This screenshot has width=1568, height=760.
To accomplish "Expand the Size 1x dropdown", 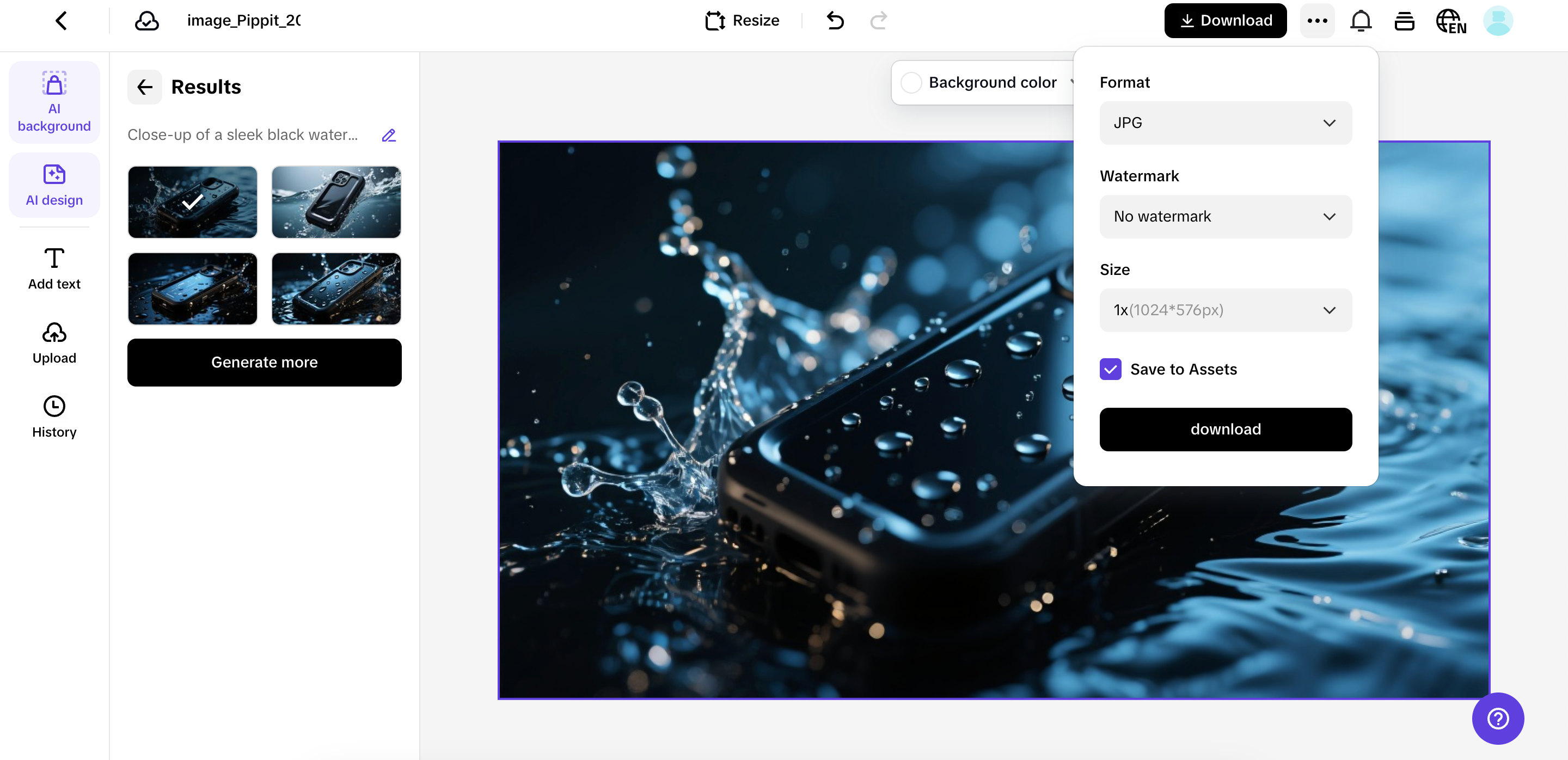I will [x=1226, y=310].
